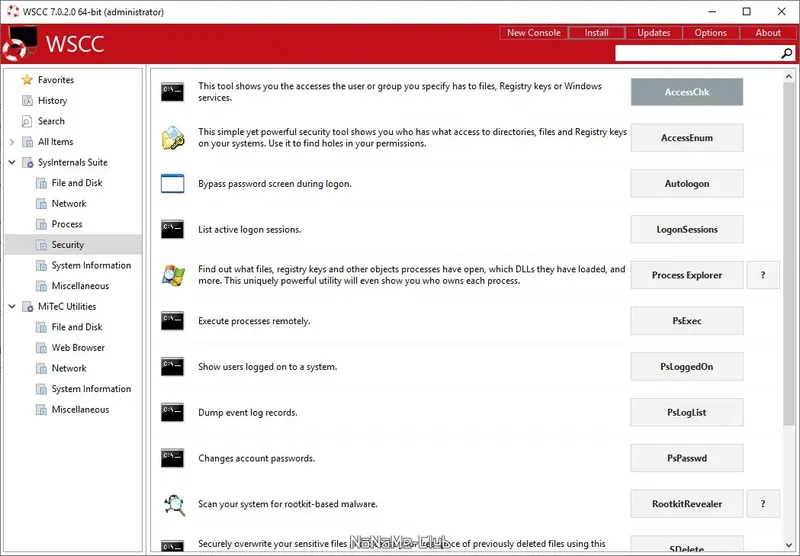Image resolution: width=800 pixels, height=556 pixels.
Task: Launch AccessChk
Action: point(687,92)
